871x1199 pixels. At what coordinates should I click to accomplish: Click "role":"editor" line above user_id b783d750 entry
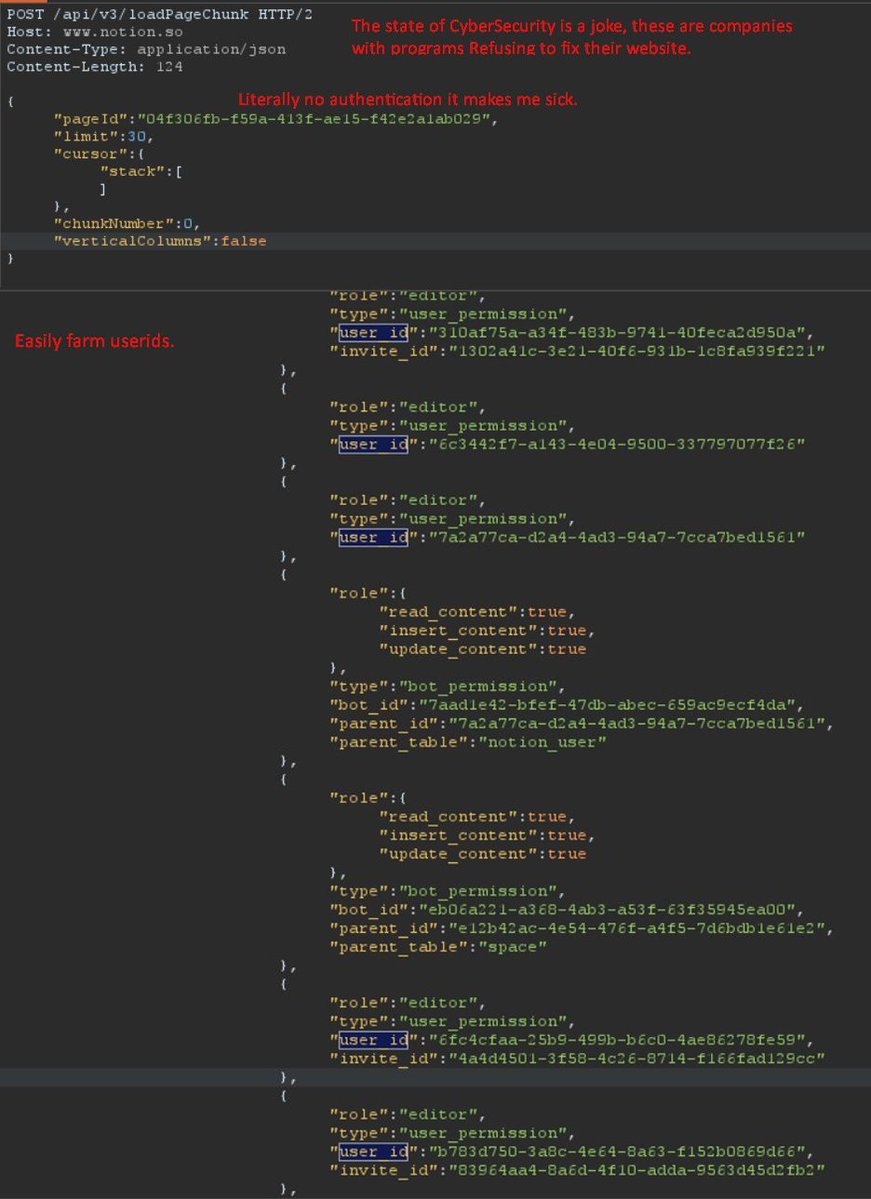[x=408, y=1114]
